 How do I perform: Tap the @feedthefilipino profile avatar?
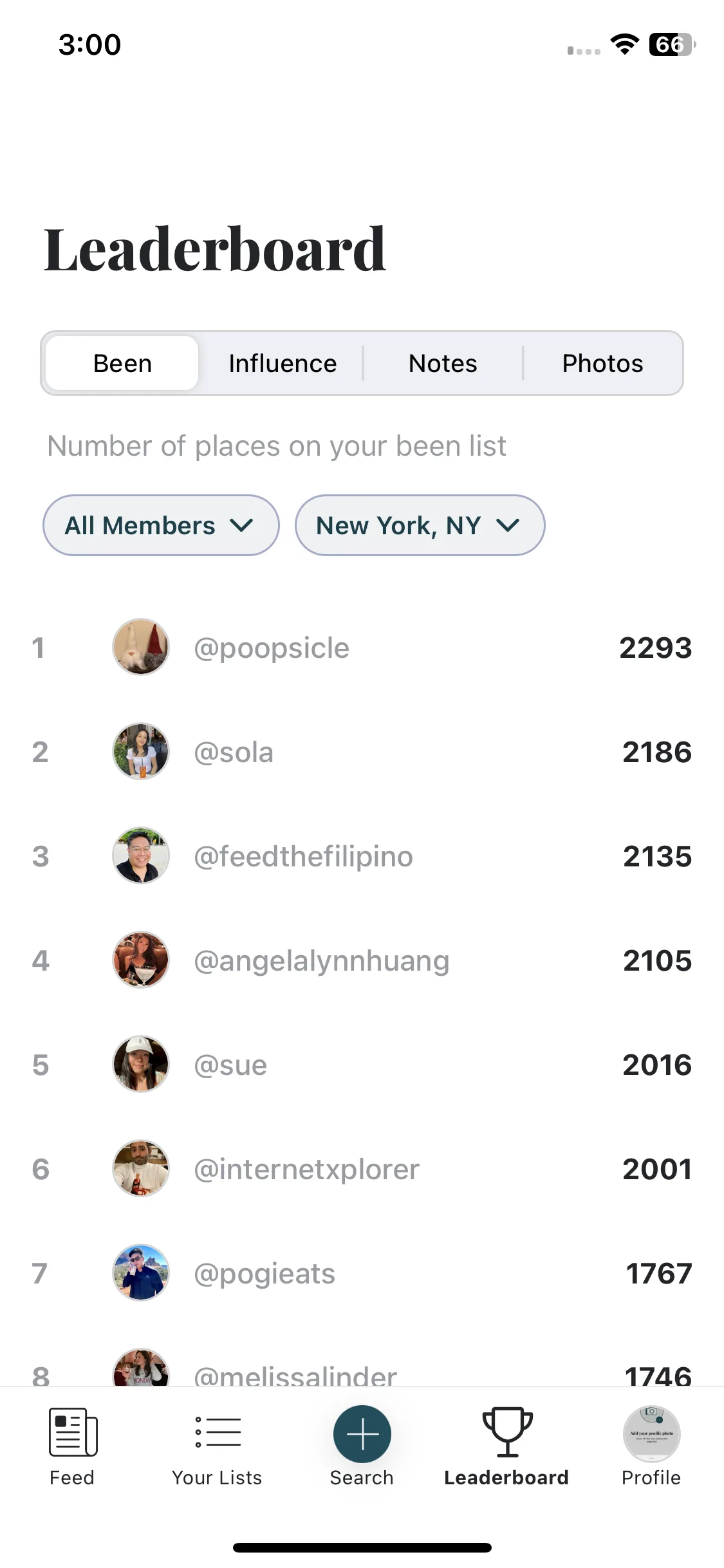pyautogui.click(x=141, y=855)
